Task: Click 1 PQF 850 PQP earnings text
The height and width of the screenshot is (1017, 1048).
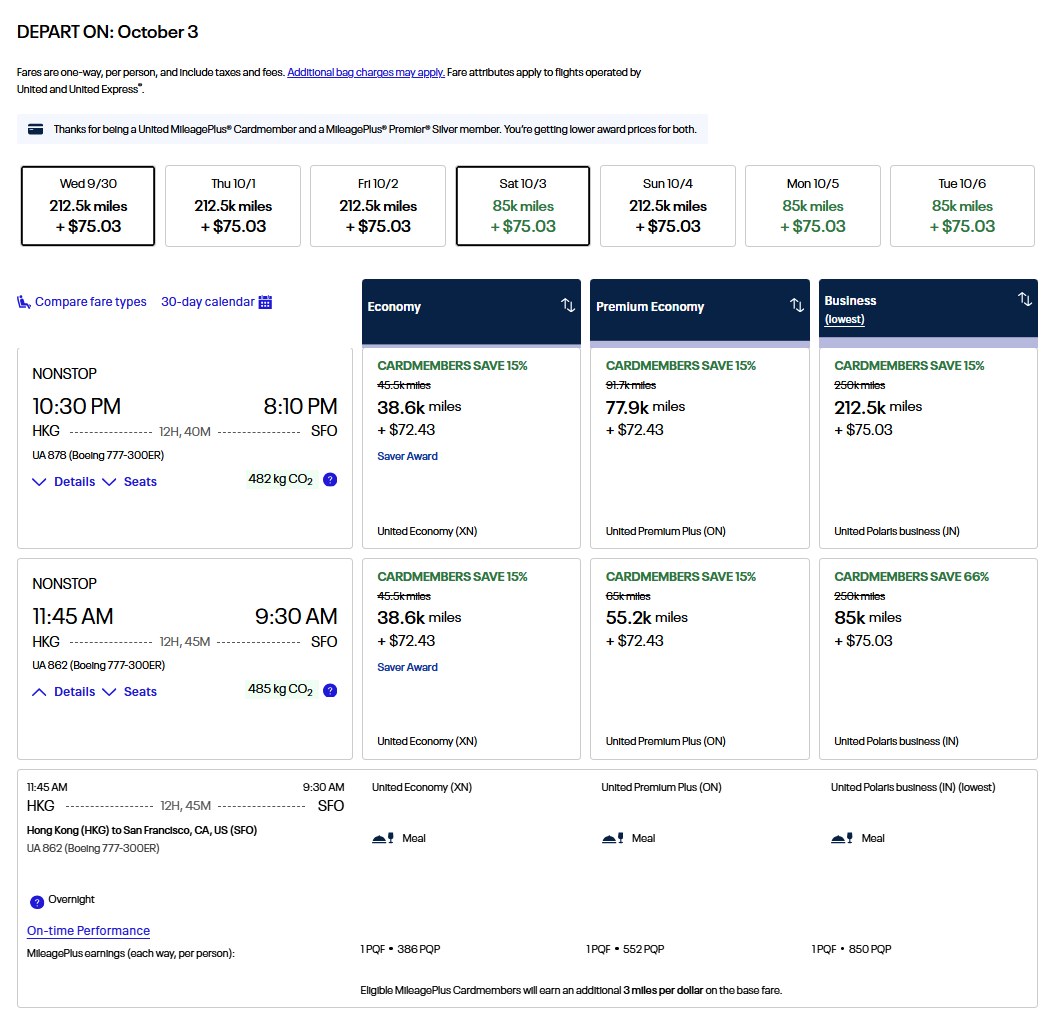Action: click(852, 949)
